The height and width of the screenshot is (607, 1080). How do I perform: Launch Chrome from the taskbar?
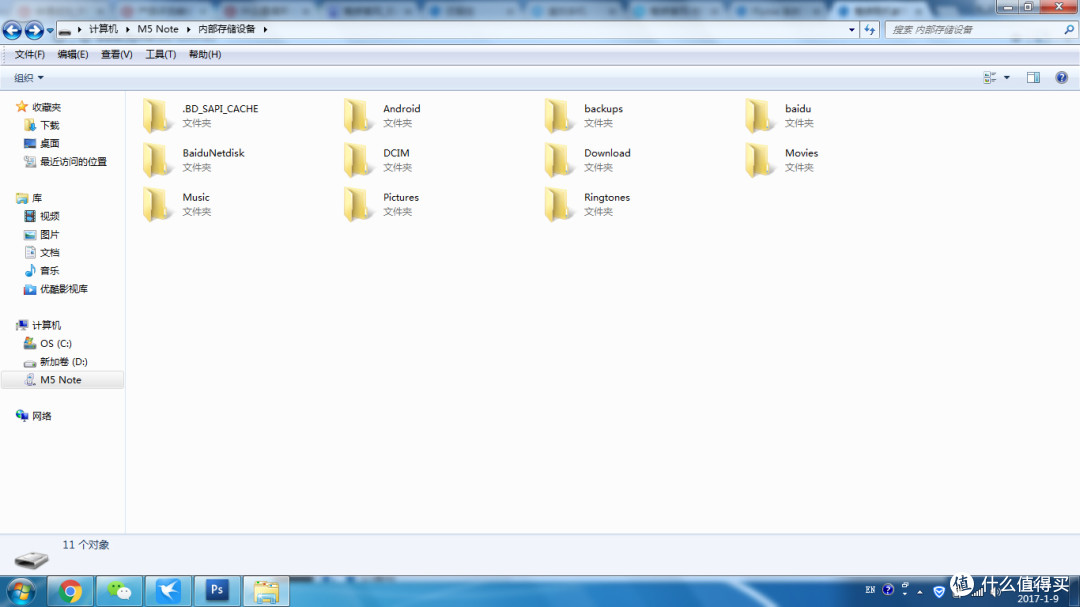(70, 591)
